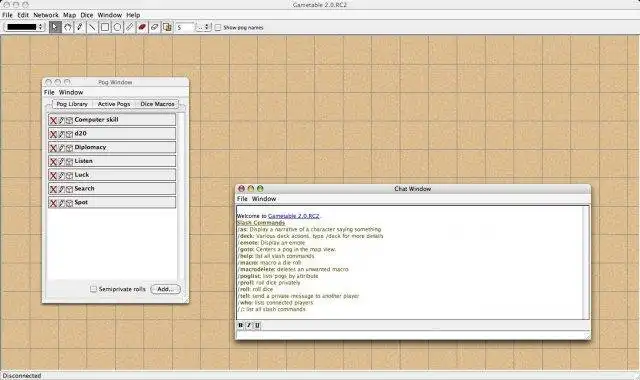Open the Network menu
The width and height of the screenshot is (640, 380).
coord(46,15)
